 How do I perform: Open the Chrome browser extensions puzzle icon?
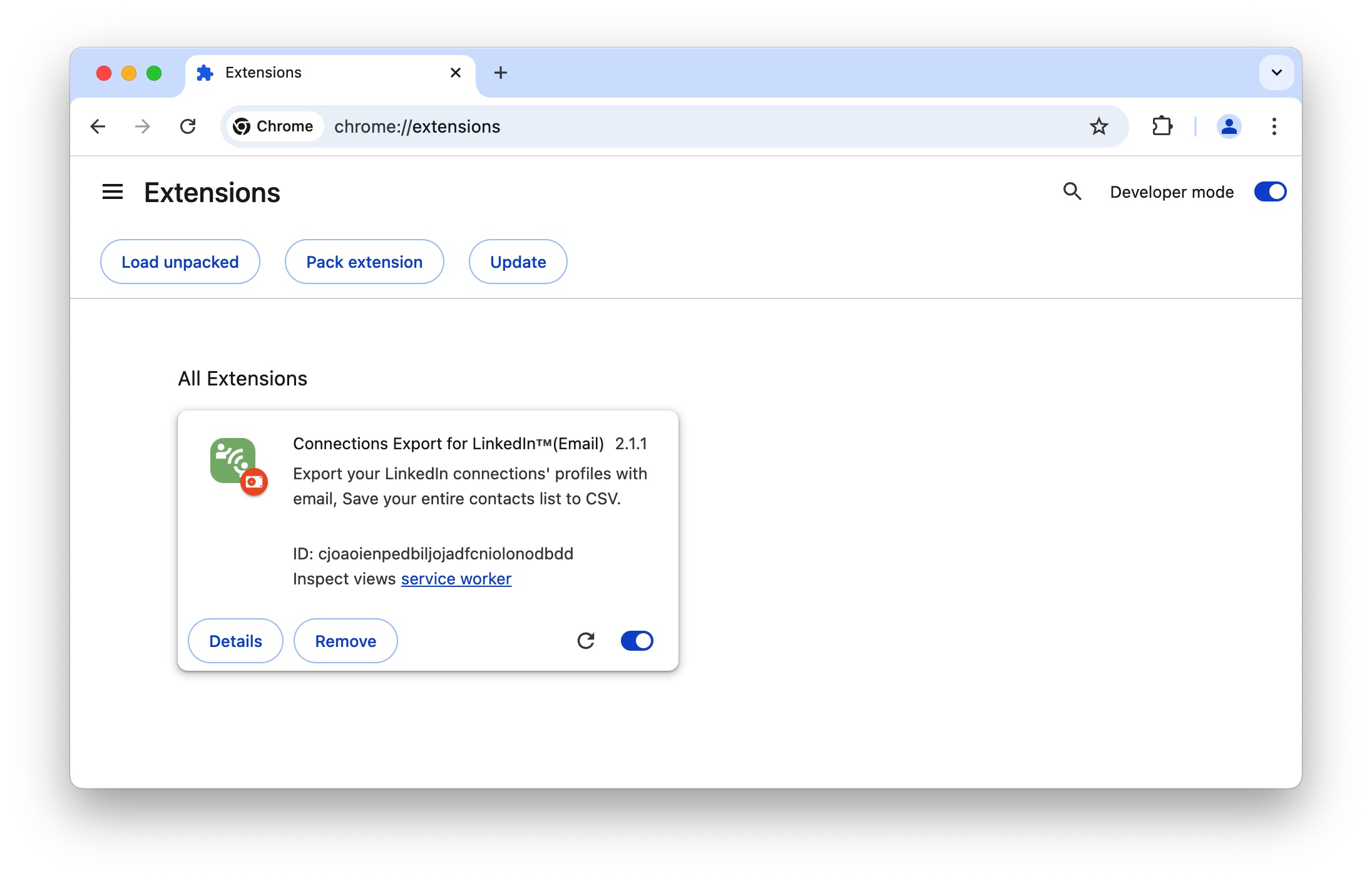click(1162, 126)
